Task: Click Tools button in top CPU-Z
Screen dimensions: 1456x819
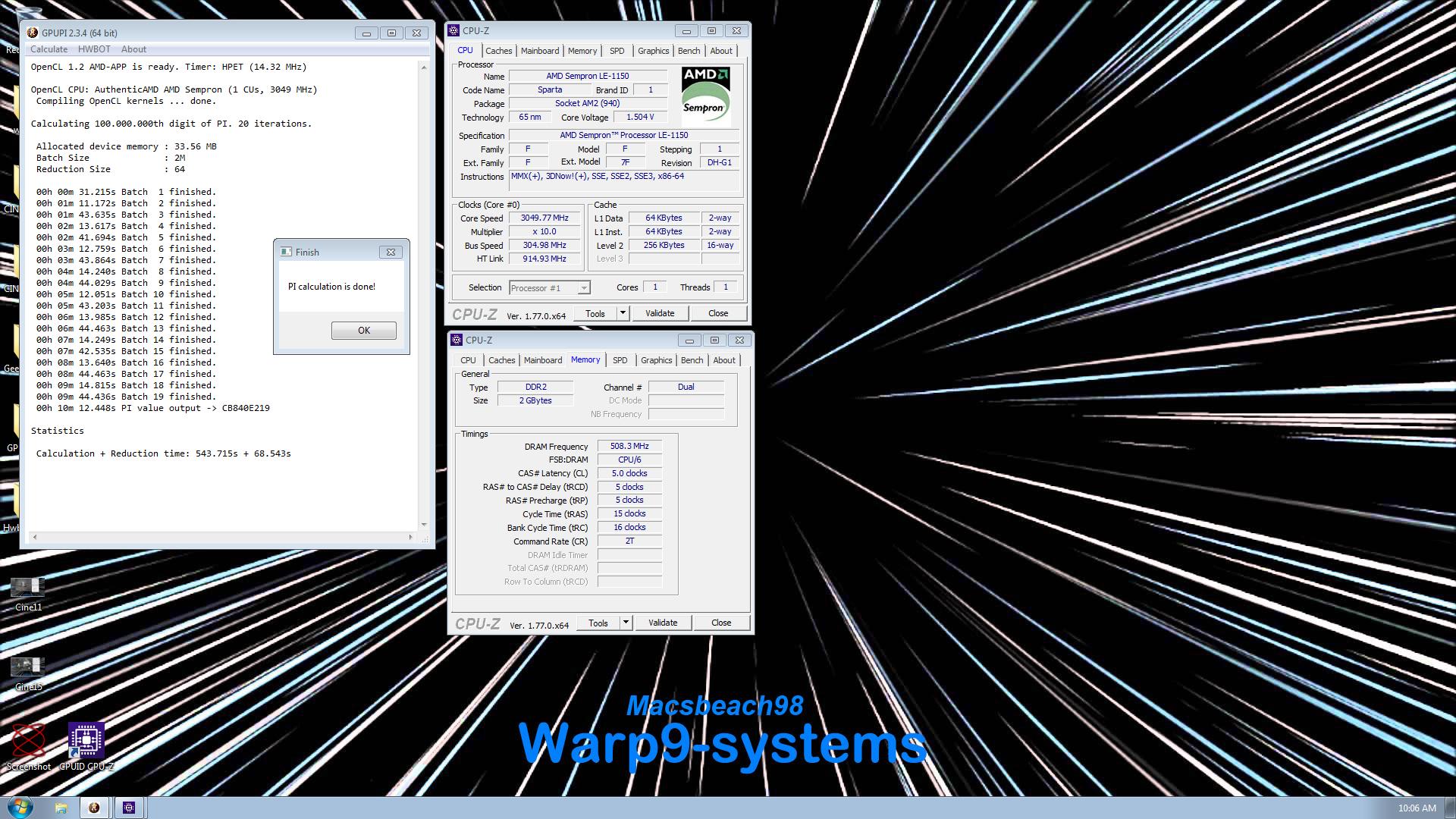Action: tap(595, 313)
